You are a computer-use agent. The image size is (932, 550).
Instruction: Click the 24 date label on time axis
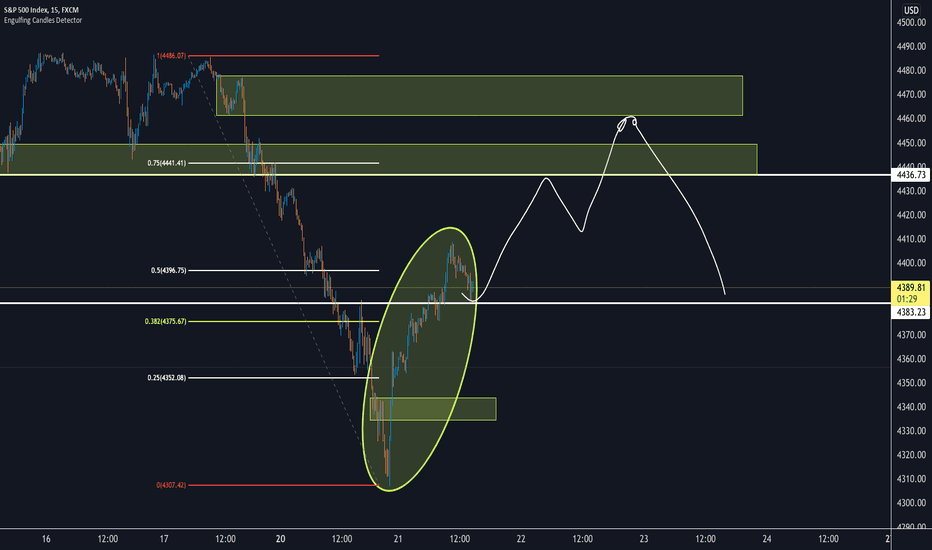tap(767, 539)
